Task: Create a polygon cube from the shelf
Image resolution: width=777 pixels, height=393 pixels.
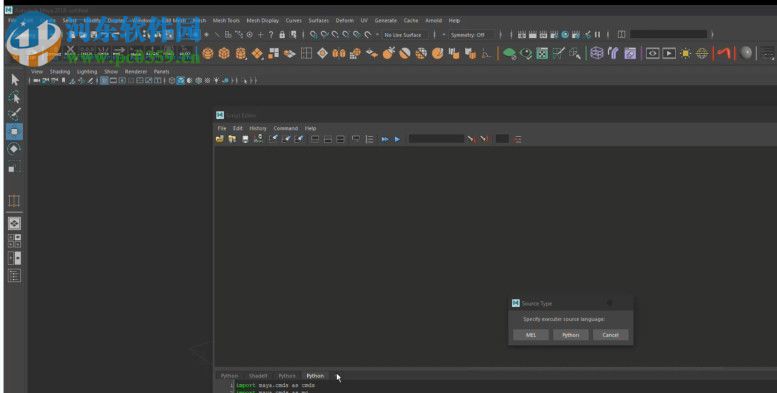Action: click(224, 53)
